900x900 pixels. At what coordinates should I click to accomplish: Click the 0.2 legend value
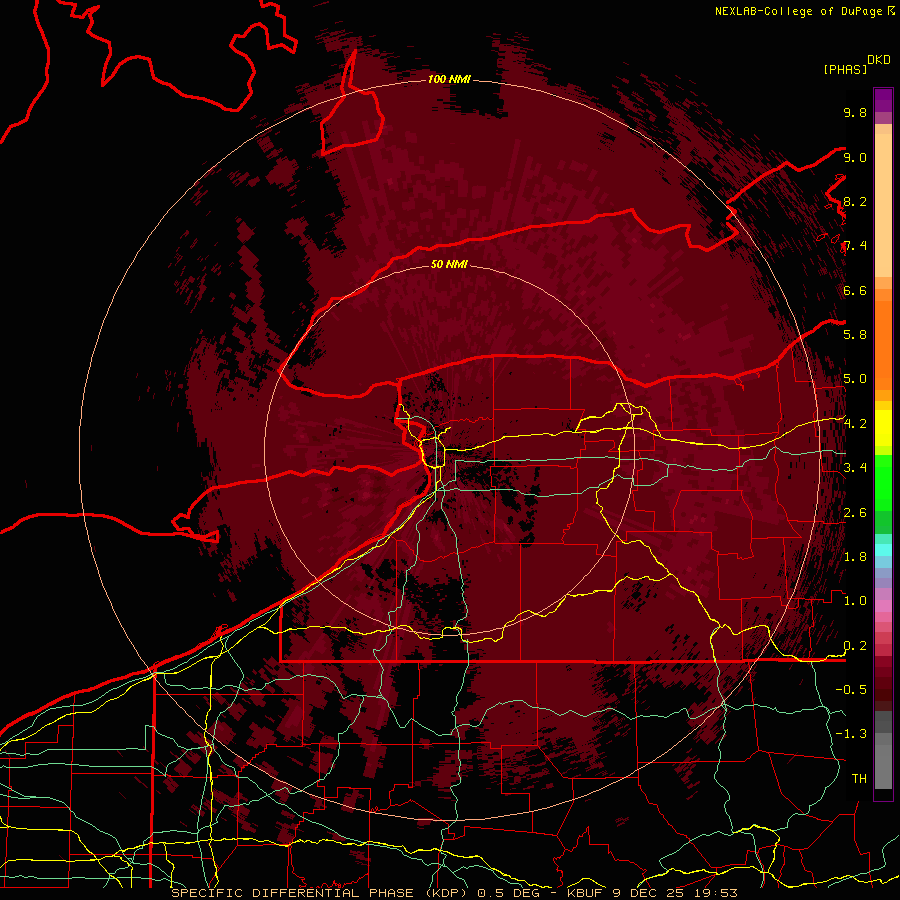coord(855,646)
